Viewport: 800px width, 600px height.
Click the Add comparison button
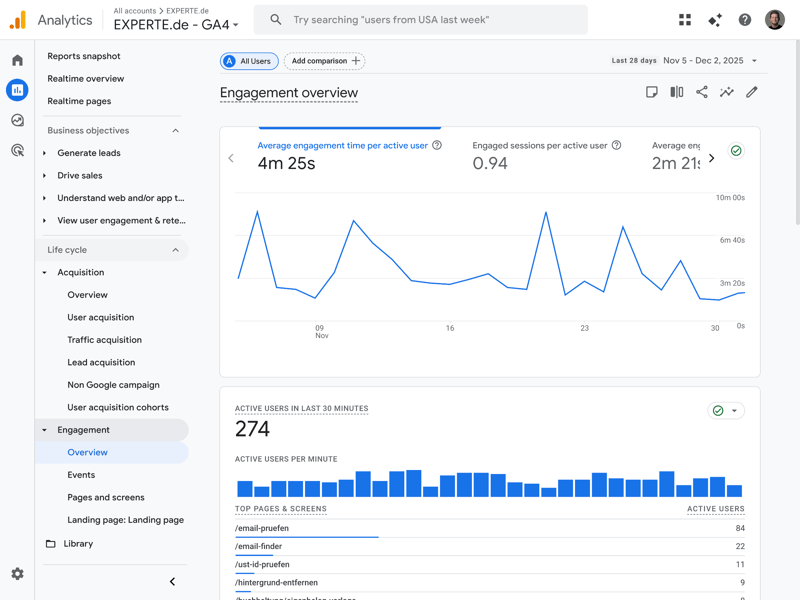325,61
